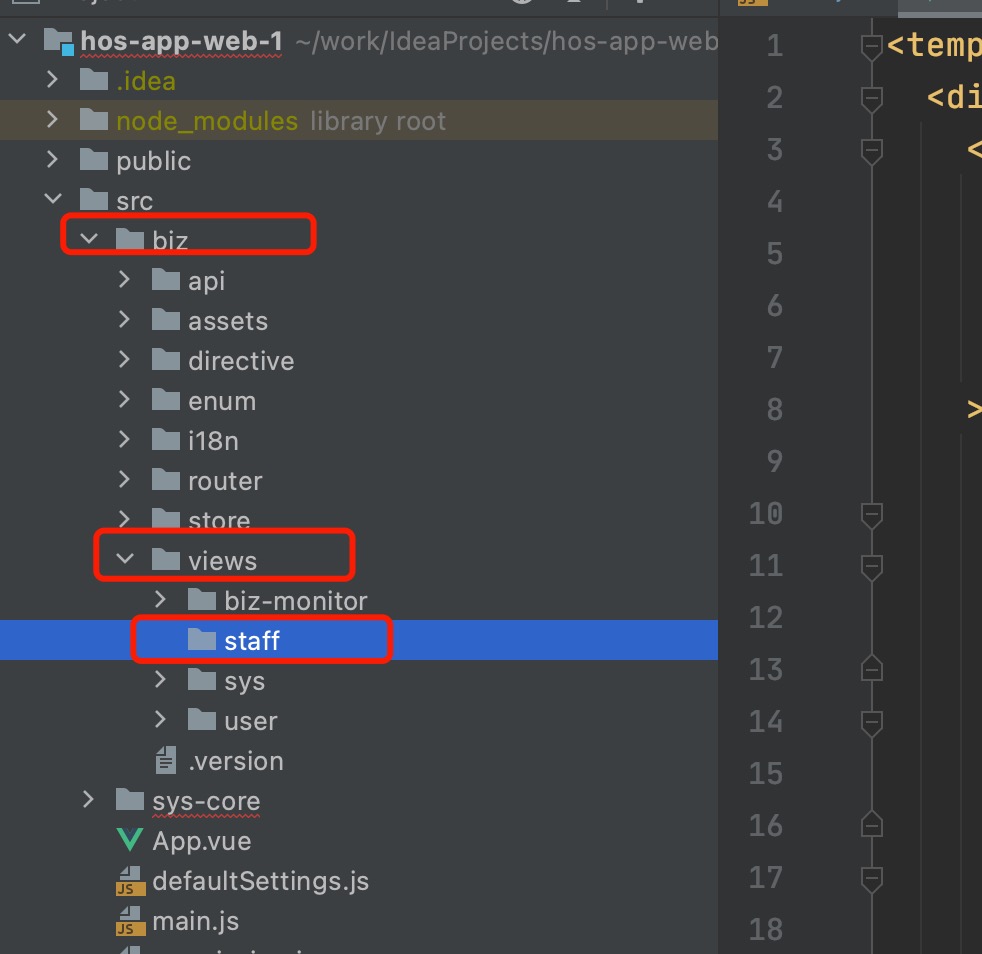The image size is (982, 954).
Task: Click the .version file icon
Action: [x=166, y=761]
